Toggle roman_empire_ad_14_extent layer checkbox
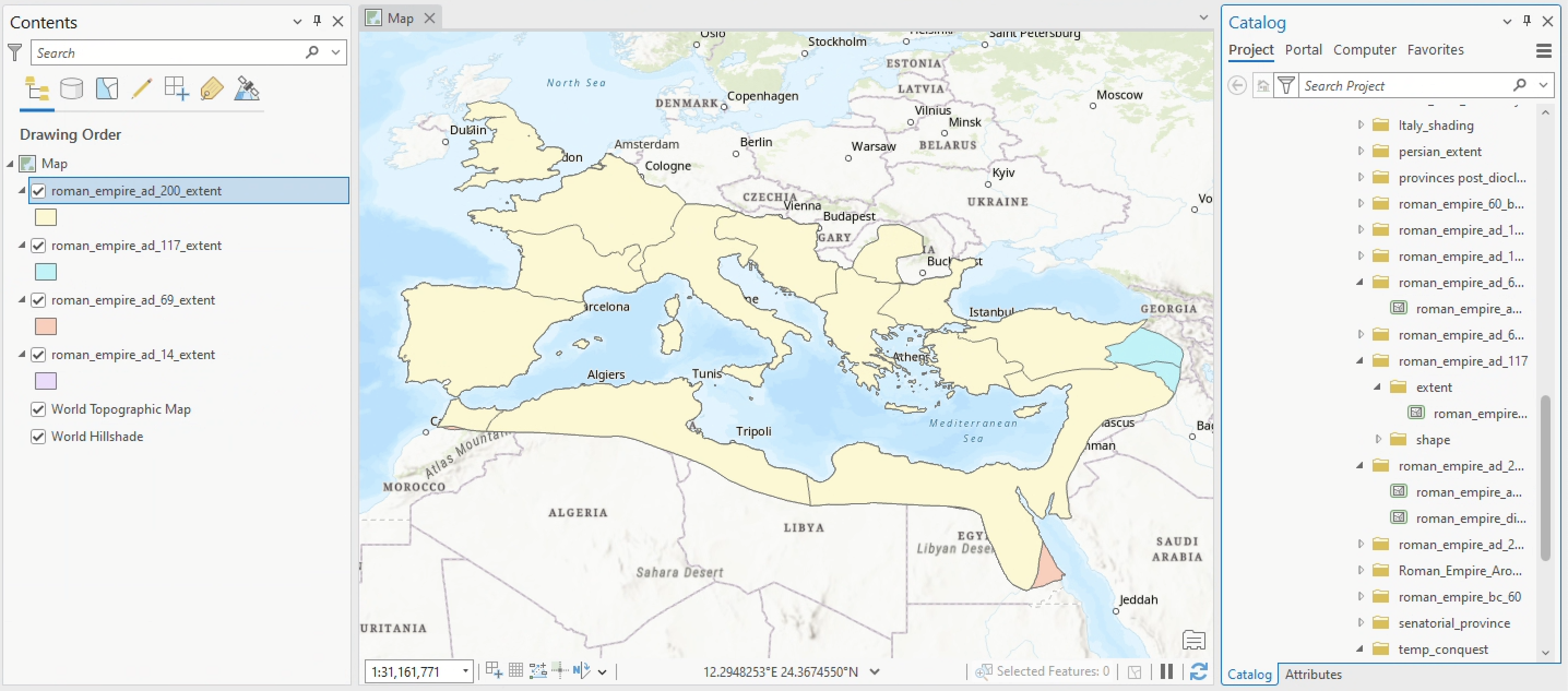 pos(38,355)
